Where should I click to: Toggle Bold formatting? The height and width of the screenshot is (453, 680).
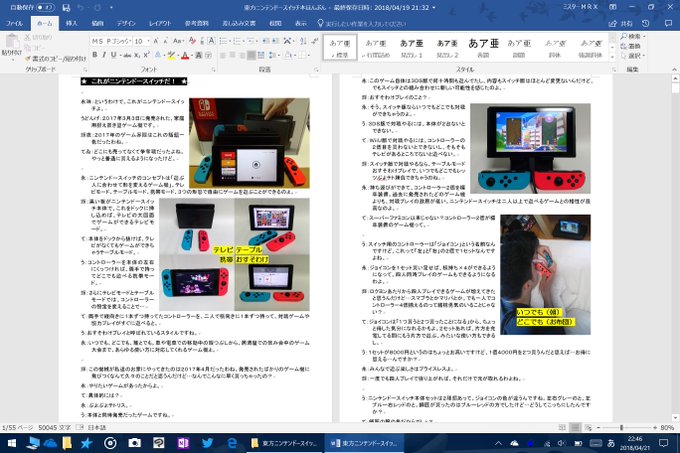pos(95,55)
